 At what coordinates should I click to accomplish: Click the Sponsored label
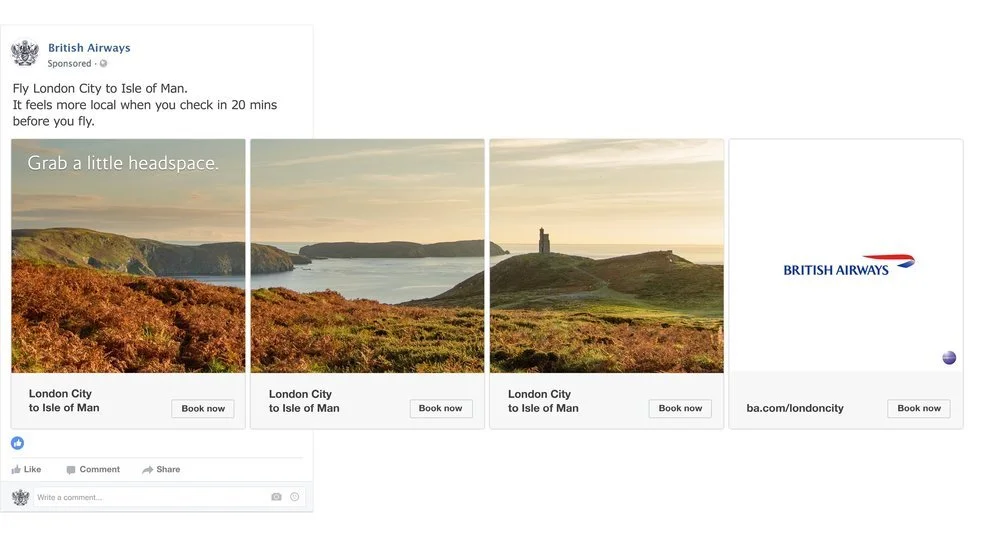click(x=70, y=64)
